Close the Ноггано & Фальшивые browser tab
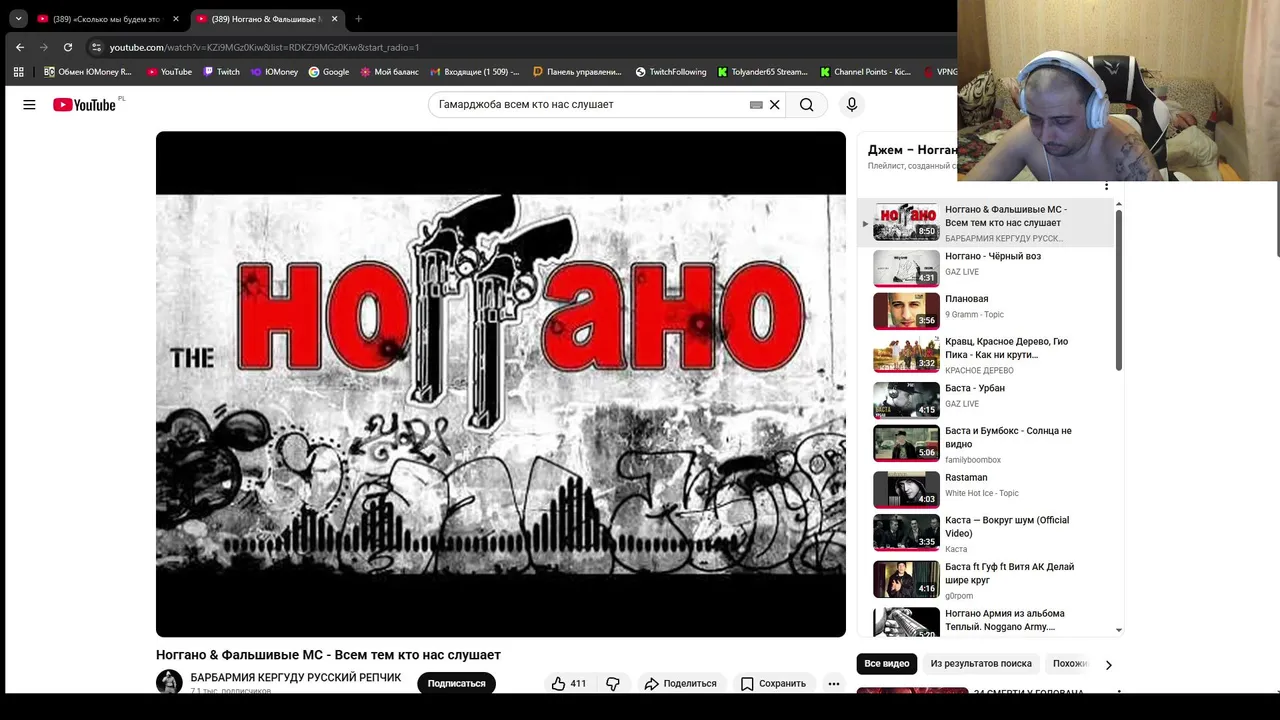 [335, 19]
